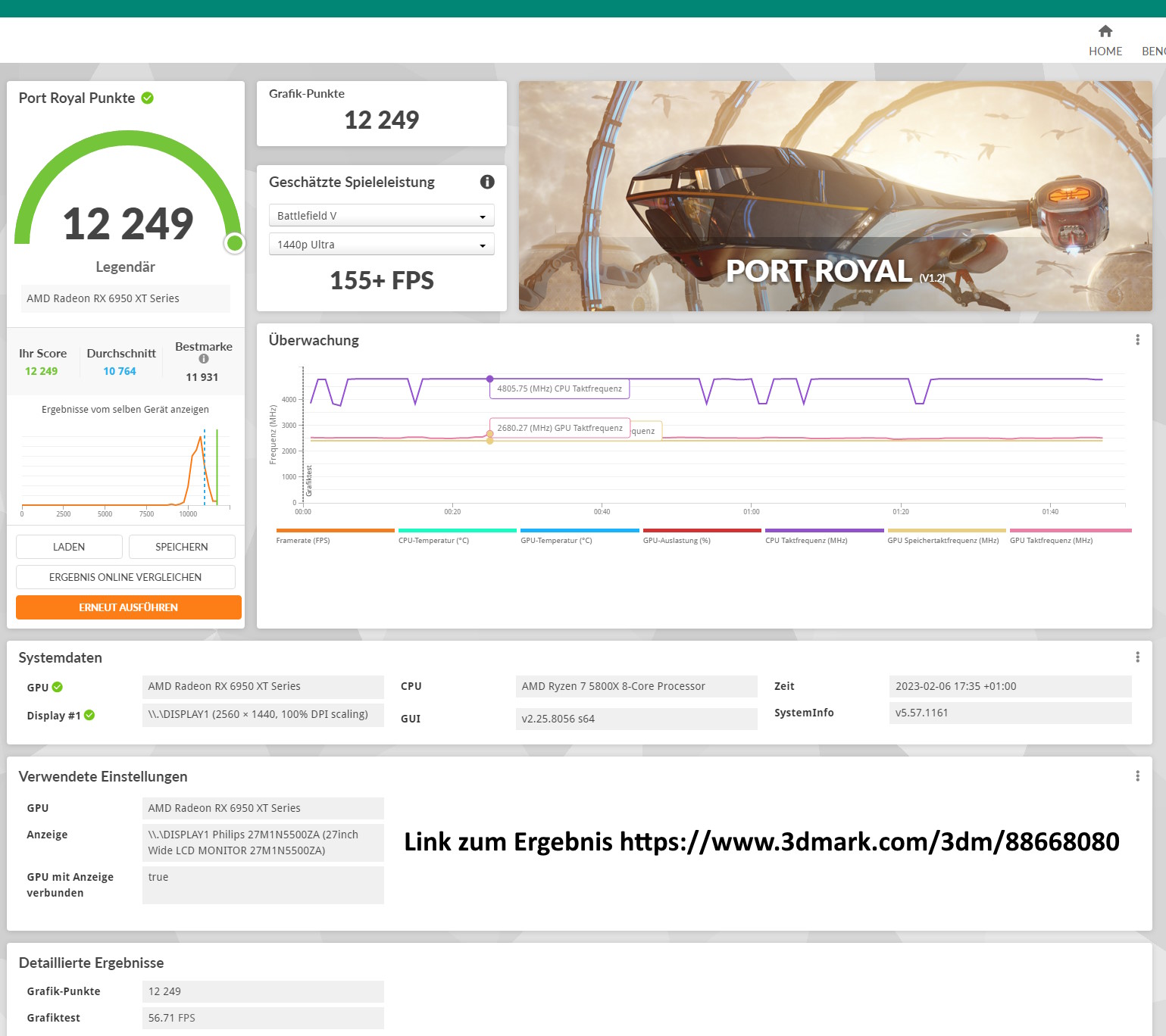Click the DISPLAY1 2560 × 1440 field
The height and width of the screenshot is (1036, 1166).
click(263, 714)
